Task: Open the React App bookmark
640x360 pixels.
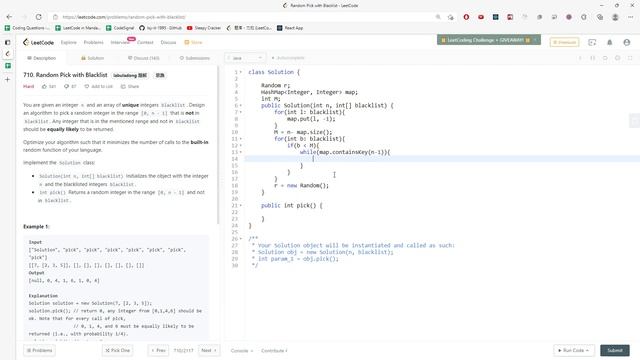Action: pyautogui.click(x=290, y=28)
